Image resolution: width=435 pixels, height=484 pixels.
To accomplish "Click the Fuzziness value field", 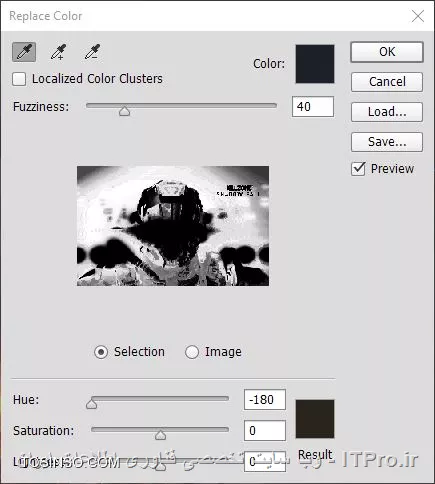I will point(313,107).
